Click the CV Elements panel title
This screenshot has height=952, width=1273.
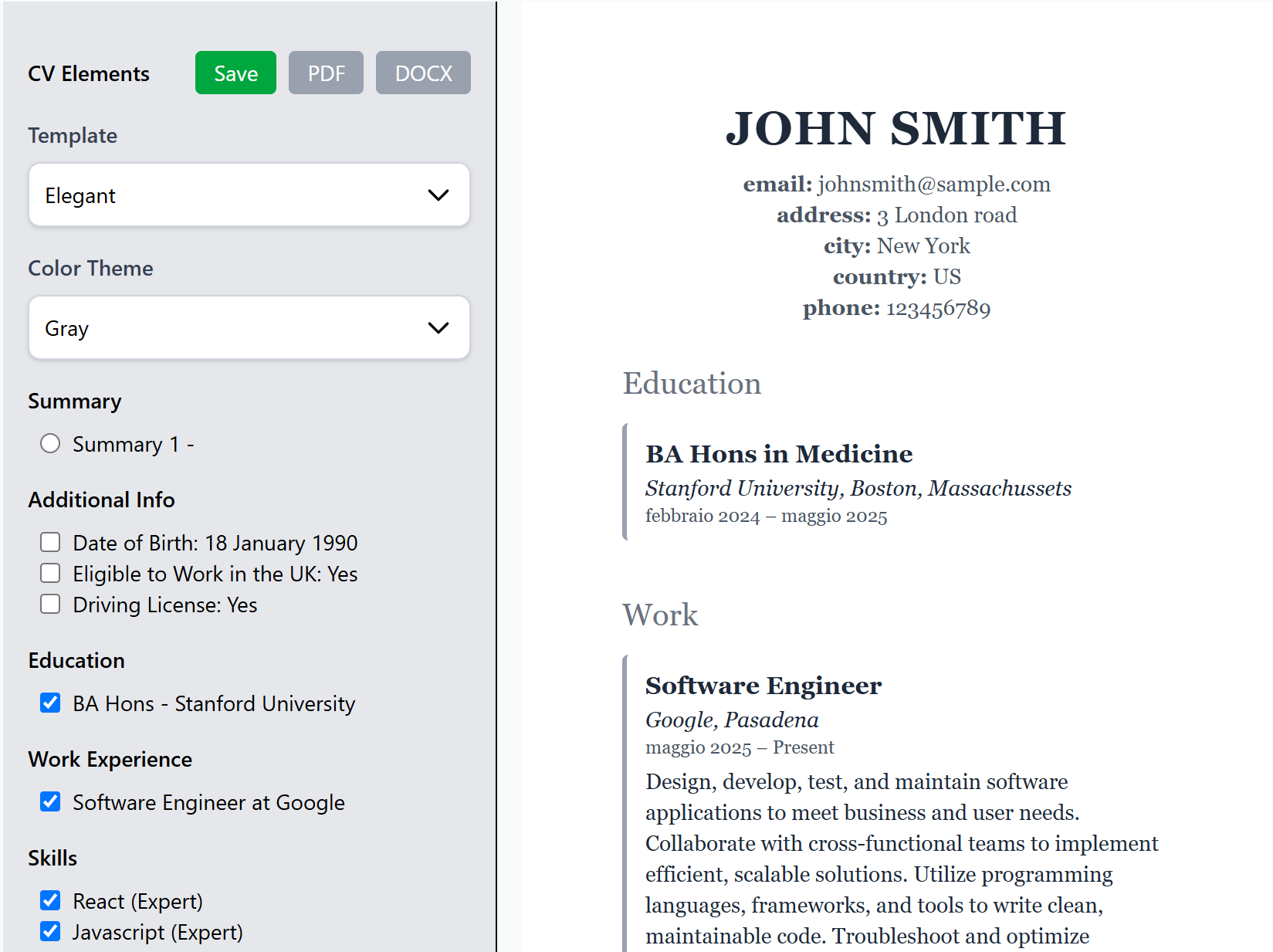tap(89, 73)
